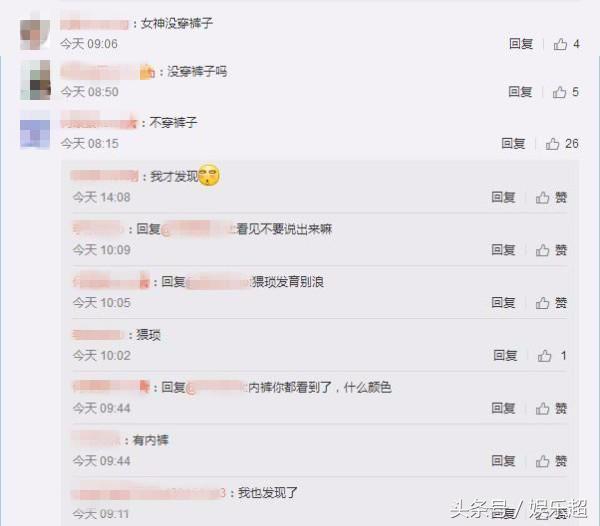Open avatar of the 08:50 commenter
Screen dimensions: 600x526
[x=35, y=80]
